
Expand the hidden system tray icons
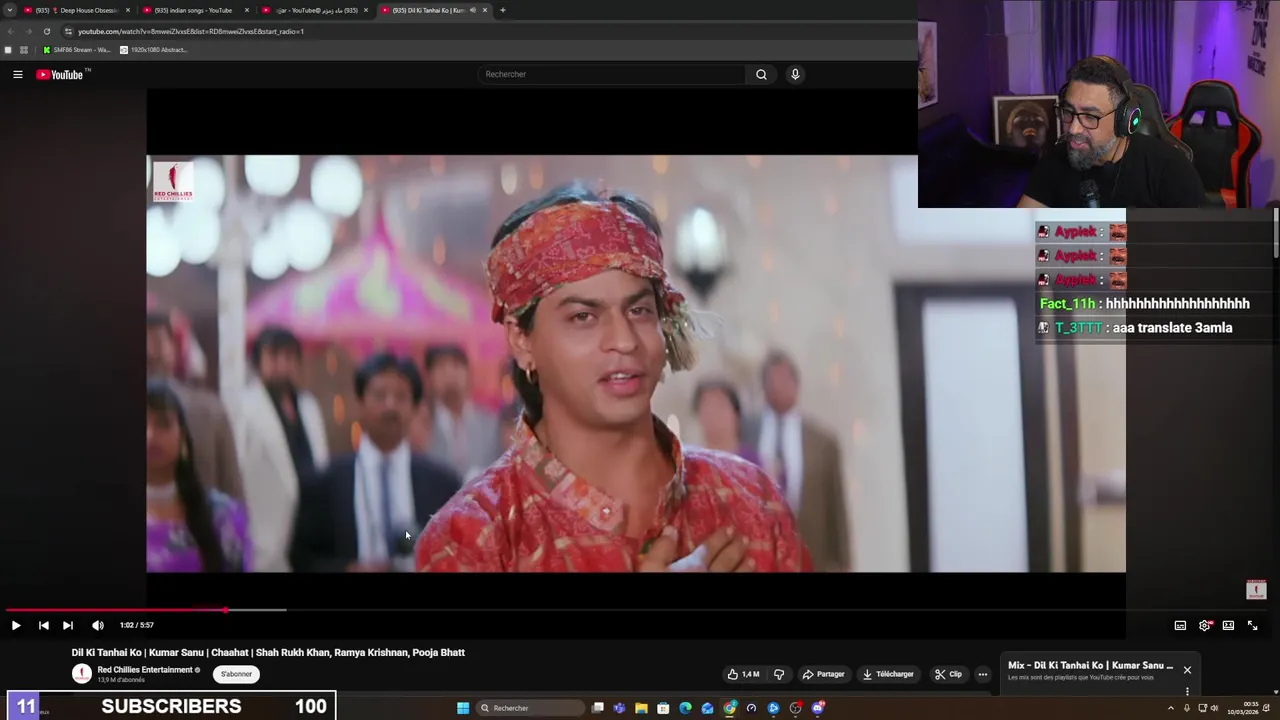coord(1171,708)
